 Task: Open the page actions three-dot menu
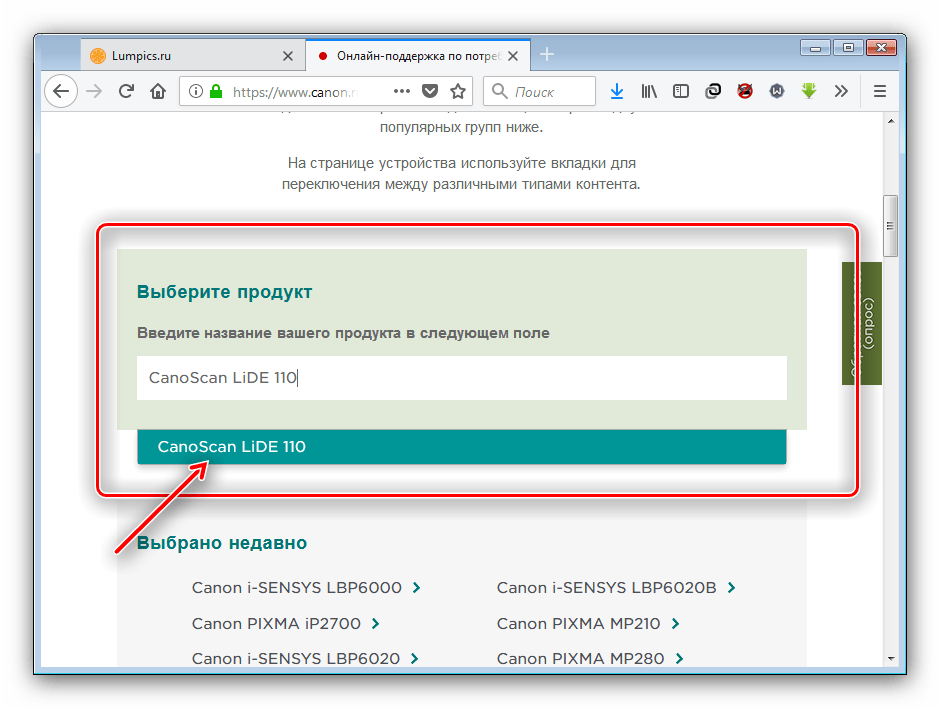(x=402, y=91)
